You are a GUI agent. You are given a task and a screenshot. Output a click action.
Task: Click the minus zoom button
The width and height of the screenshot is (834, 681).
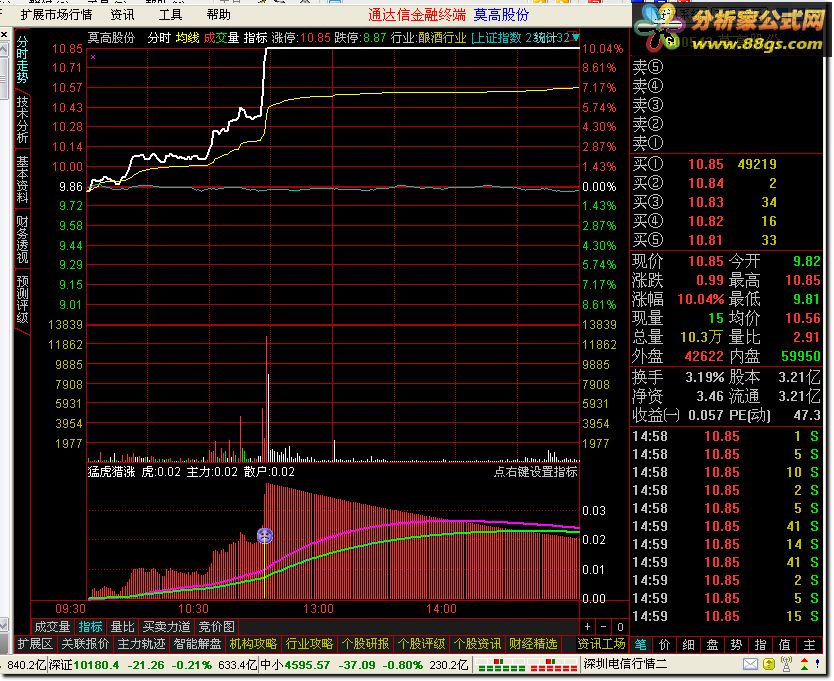tap(603, 627)
